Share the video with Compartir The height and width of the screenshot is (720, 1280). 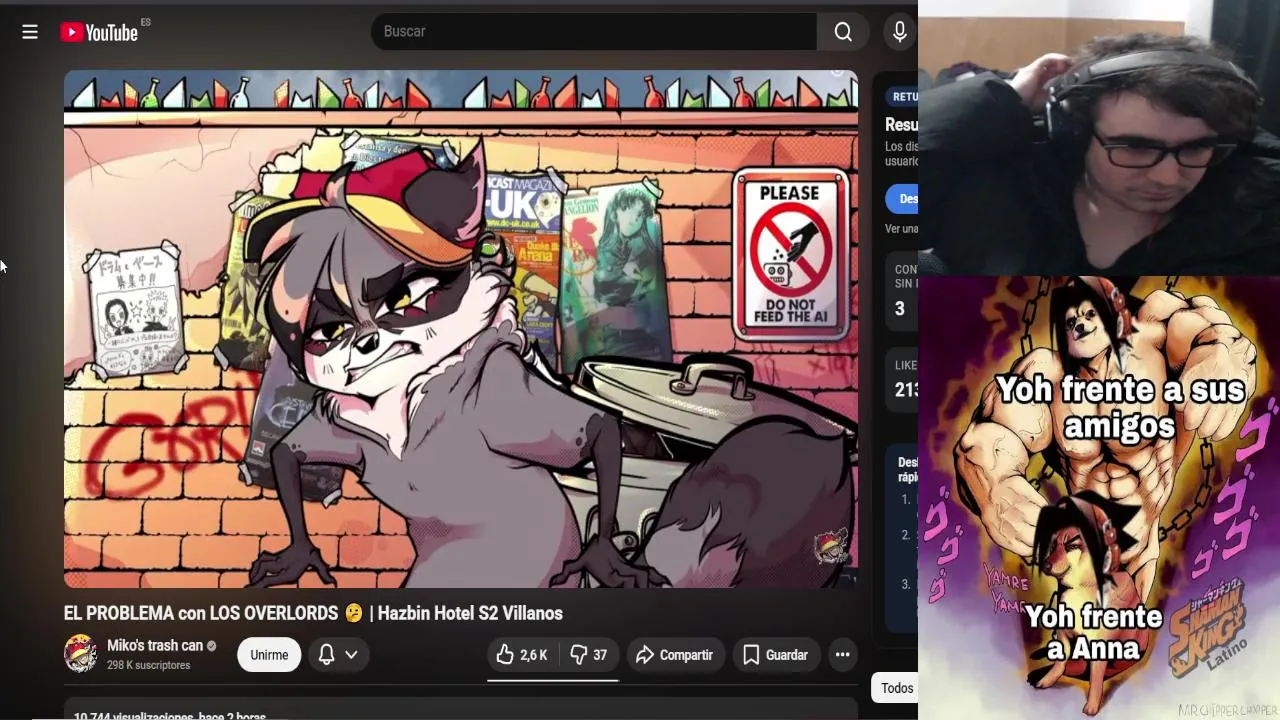(x=675, y=655)
